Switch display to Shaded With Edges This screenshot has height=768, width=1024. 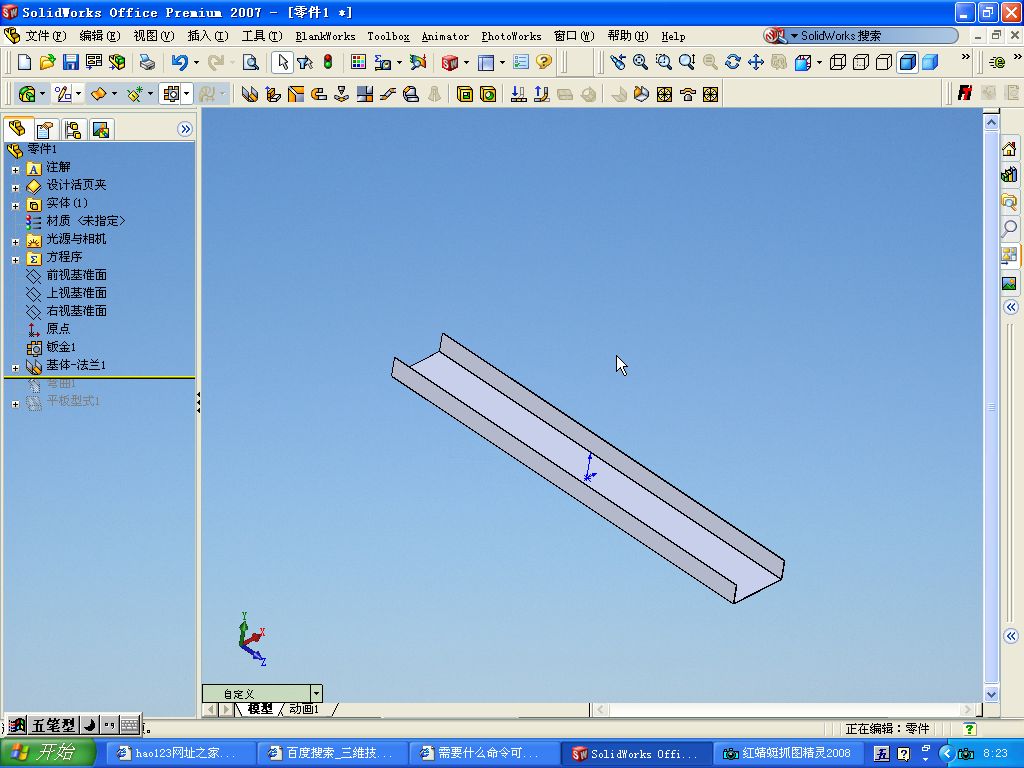coord(907,62)
